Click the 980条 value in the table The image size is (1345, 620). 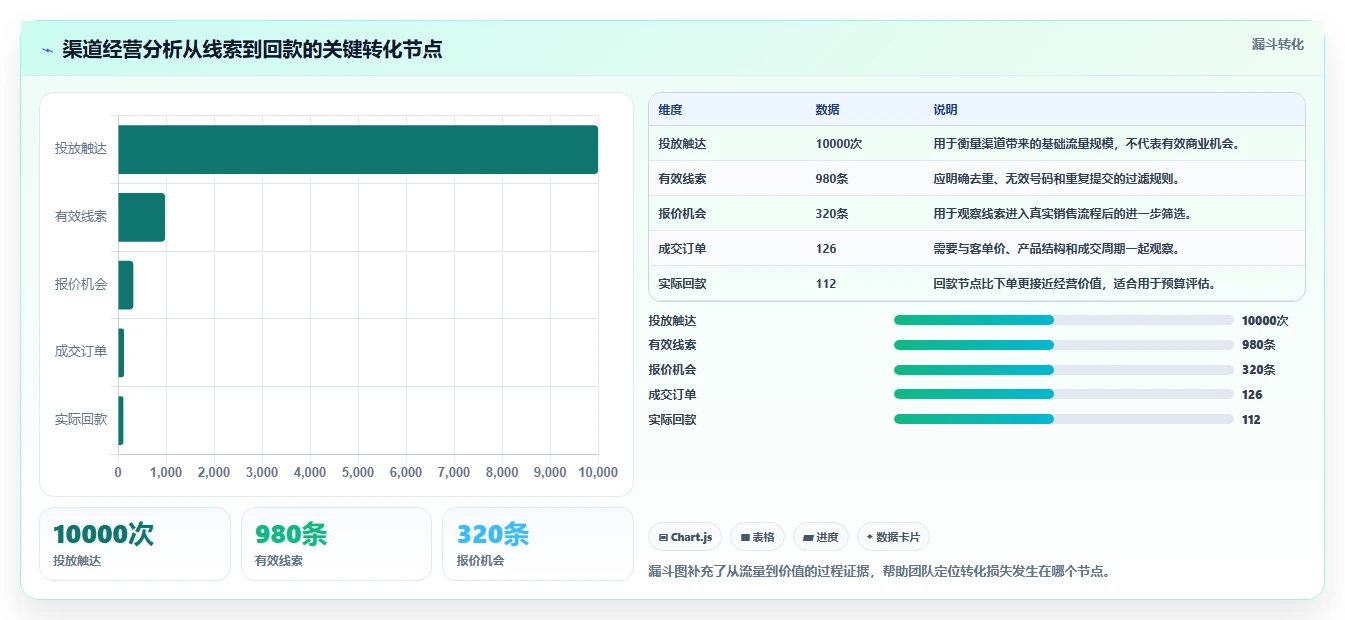[x=832, y=179]
